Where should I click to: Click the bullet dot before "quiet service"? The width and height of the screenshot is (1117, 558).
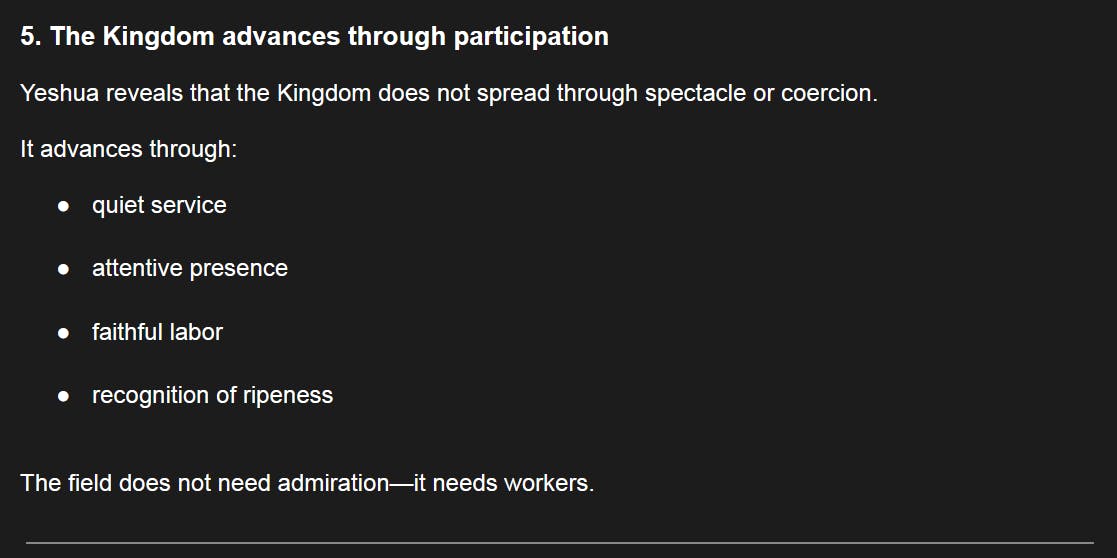pyautogui.click(x=63, y=206)
